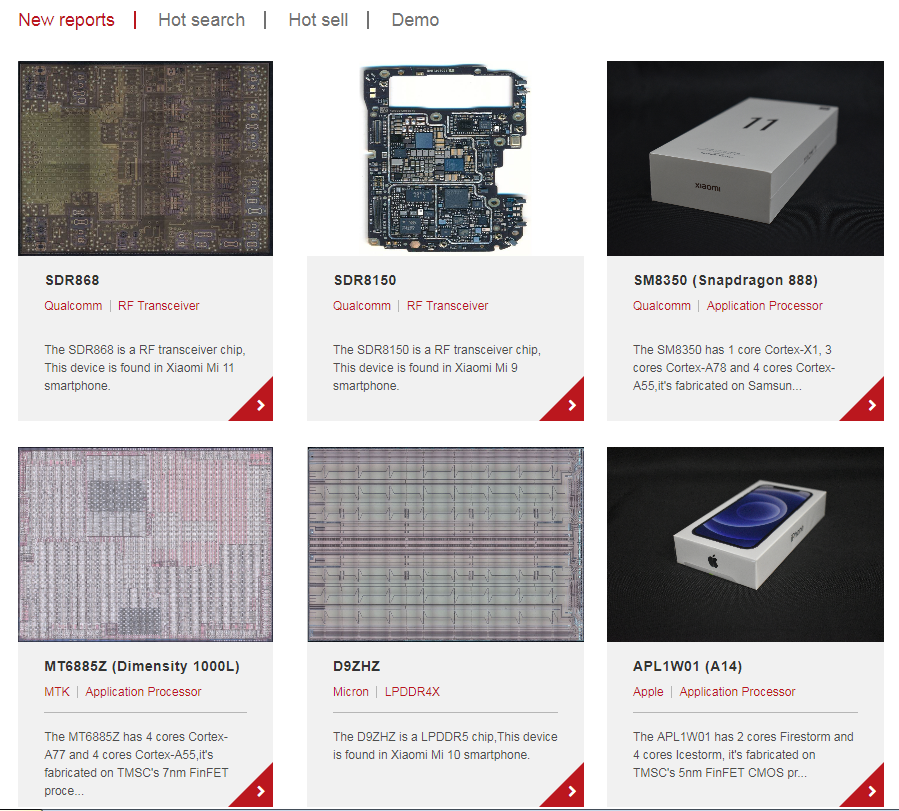Open Snapdragon 888 report via corner arrow
The image size is (899, 811).
tap(870, 405)
